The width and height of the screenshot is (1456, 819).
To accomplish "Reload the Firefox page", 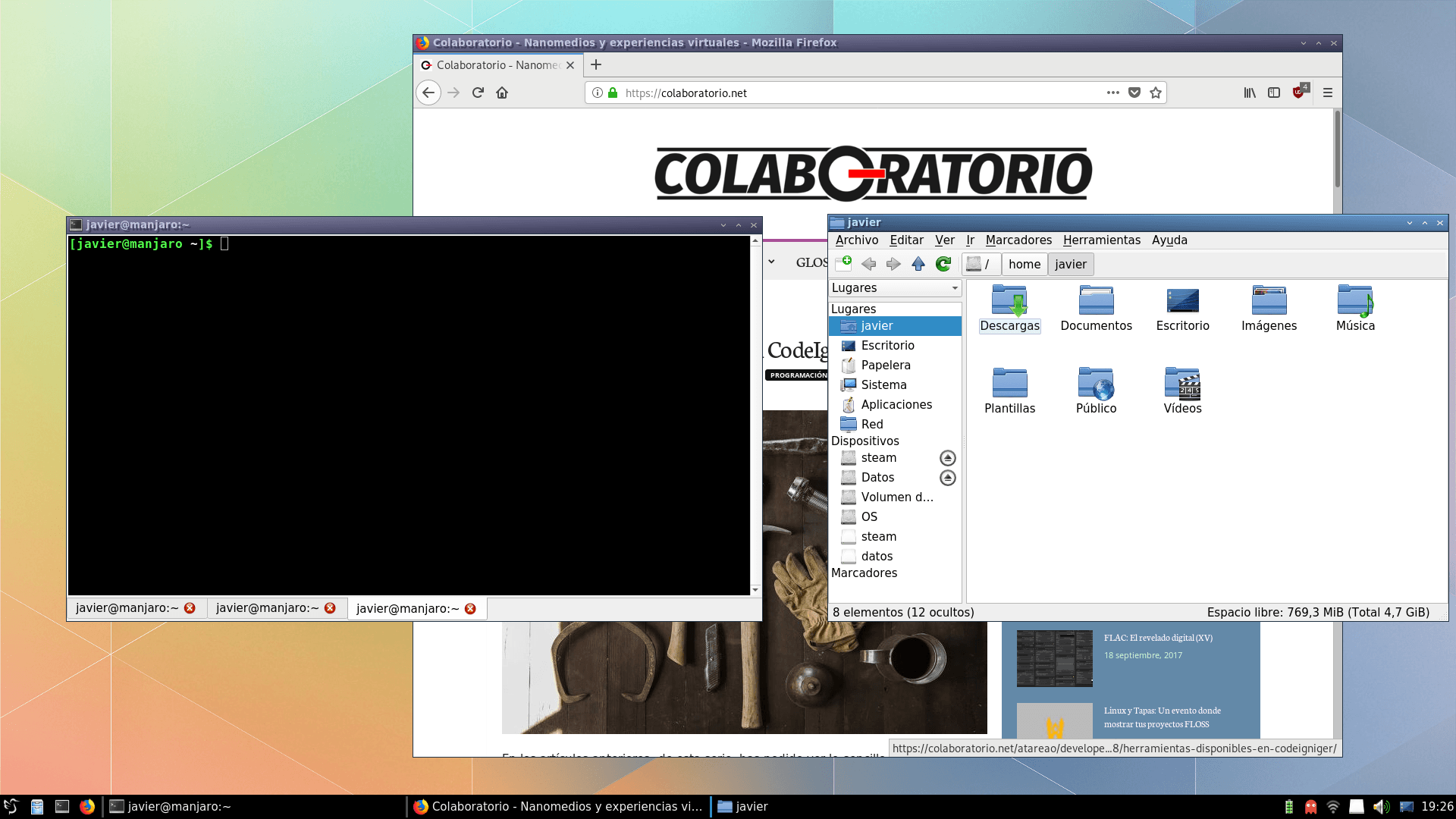I will click(x=478, y=93).
